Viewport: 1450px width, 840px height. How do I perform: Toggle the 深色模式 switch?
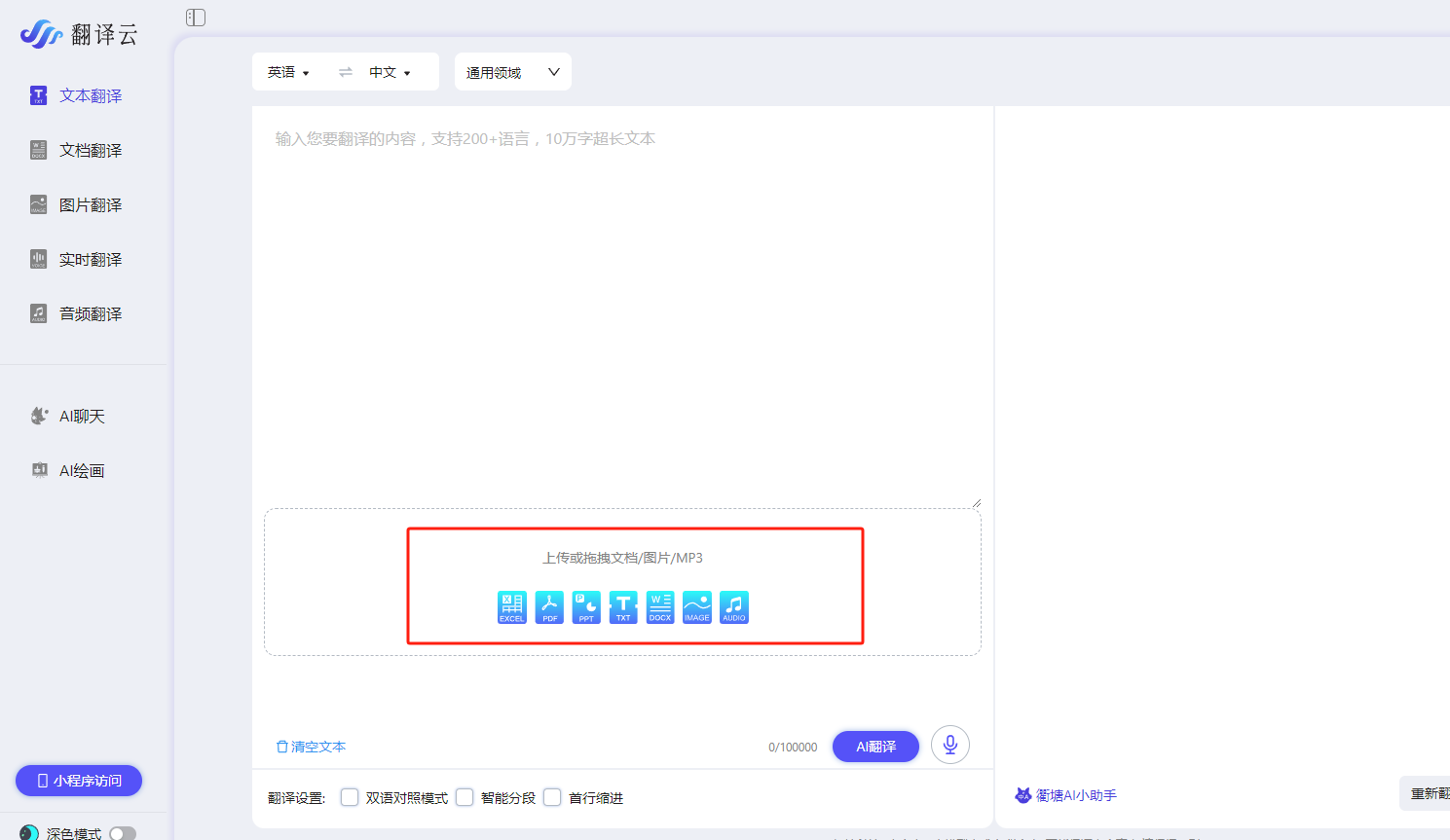[123, 833]
